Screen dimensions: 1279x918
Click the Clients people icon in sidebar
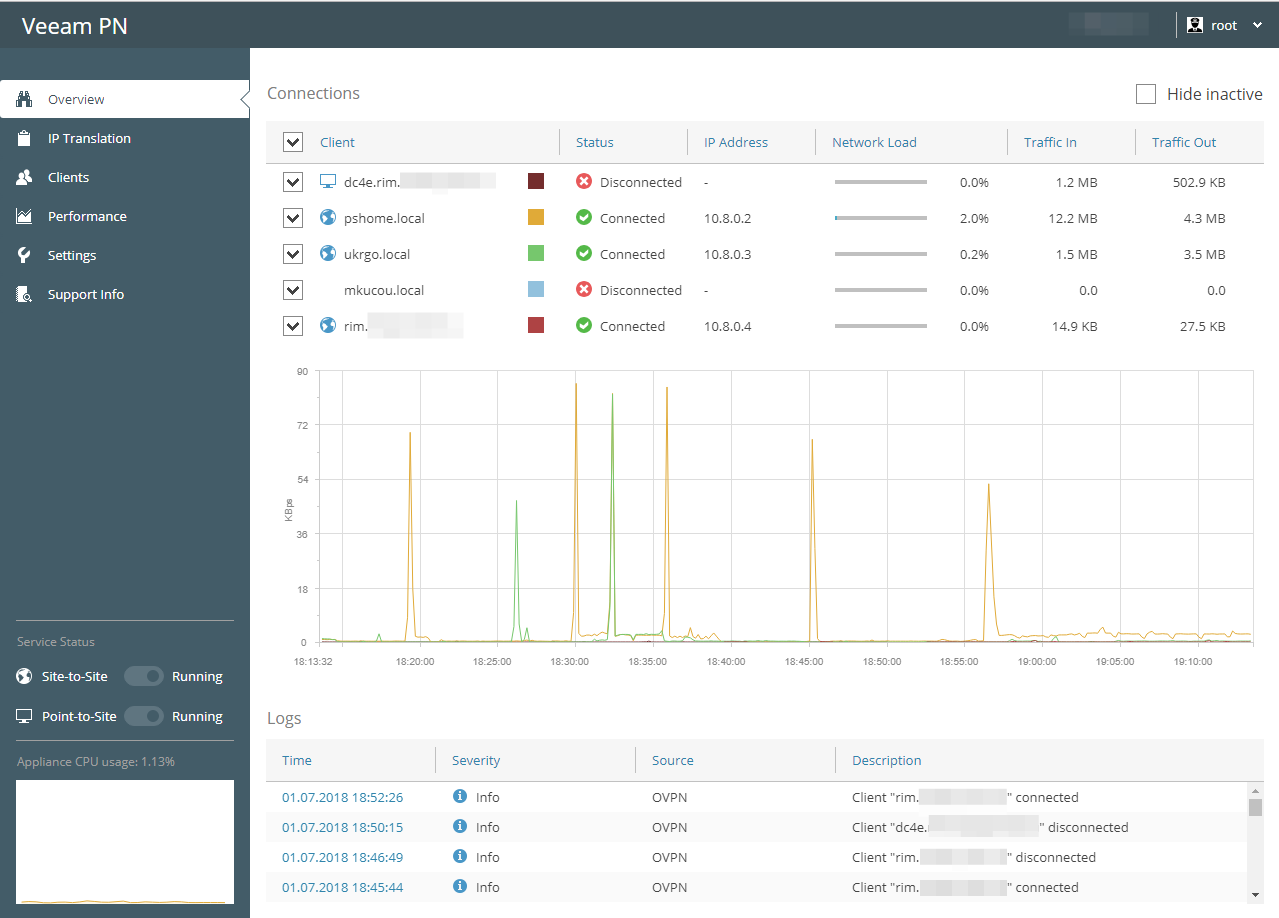point(25,177)
